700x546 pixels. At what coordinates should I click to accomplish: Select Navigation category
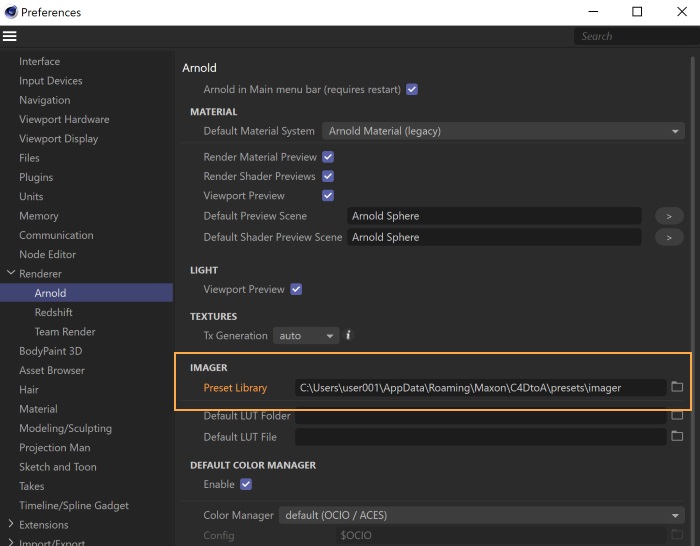[x=45, y=100]
